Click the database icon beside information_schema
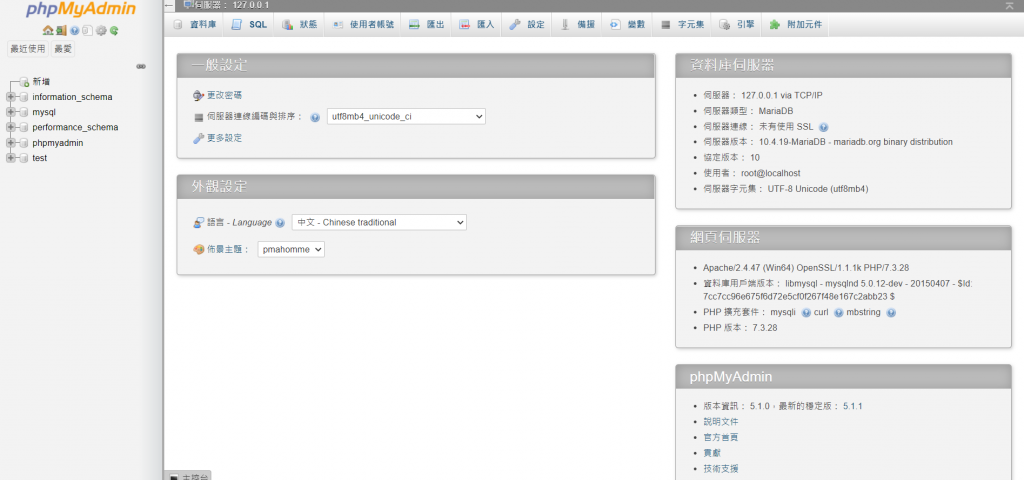1024x480 pixels. click(24, 97)
